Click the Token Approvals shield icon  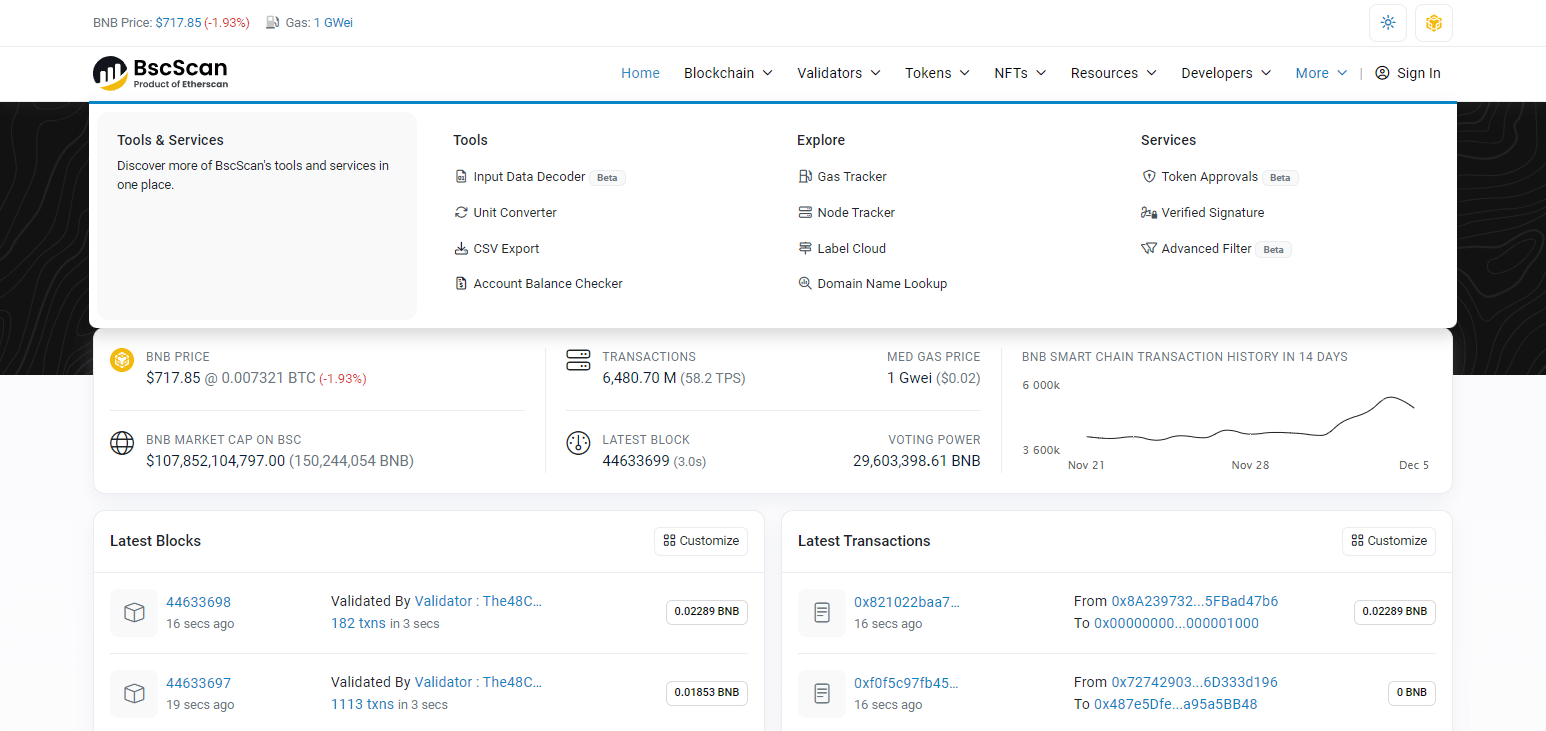(x=1149, y=177)
